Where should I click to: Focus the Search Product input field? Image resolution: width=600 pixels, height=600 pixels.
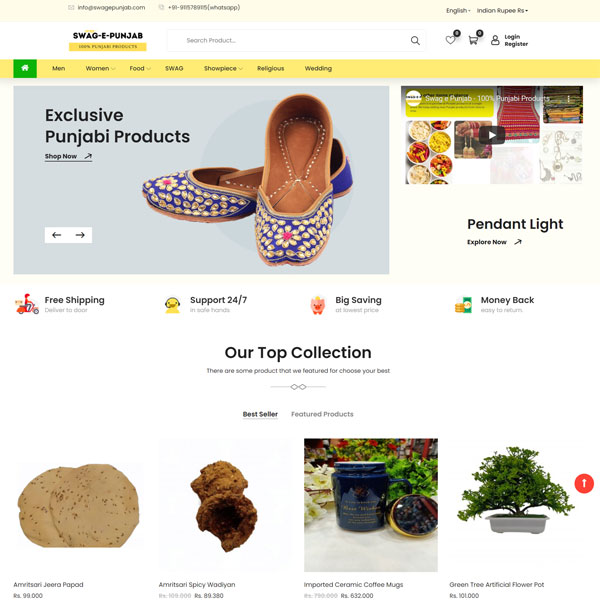[x=291, y=41]
